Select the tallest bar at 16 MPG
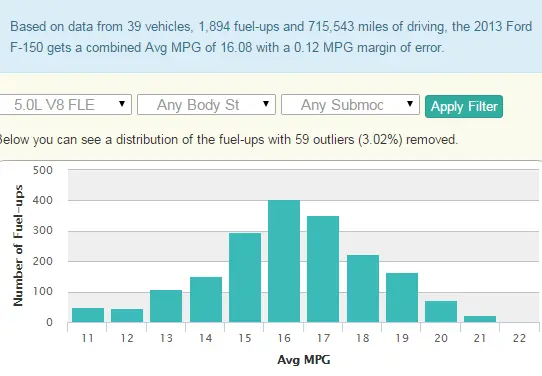The image size is (542, 376). point(284,261)
